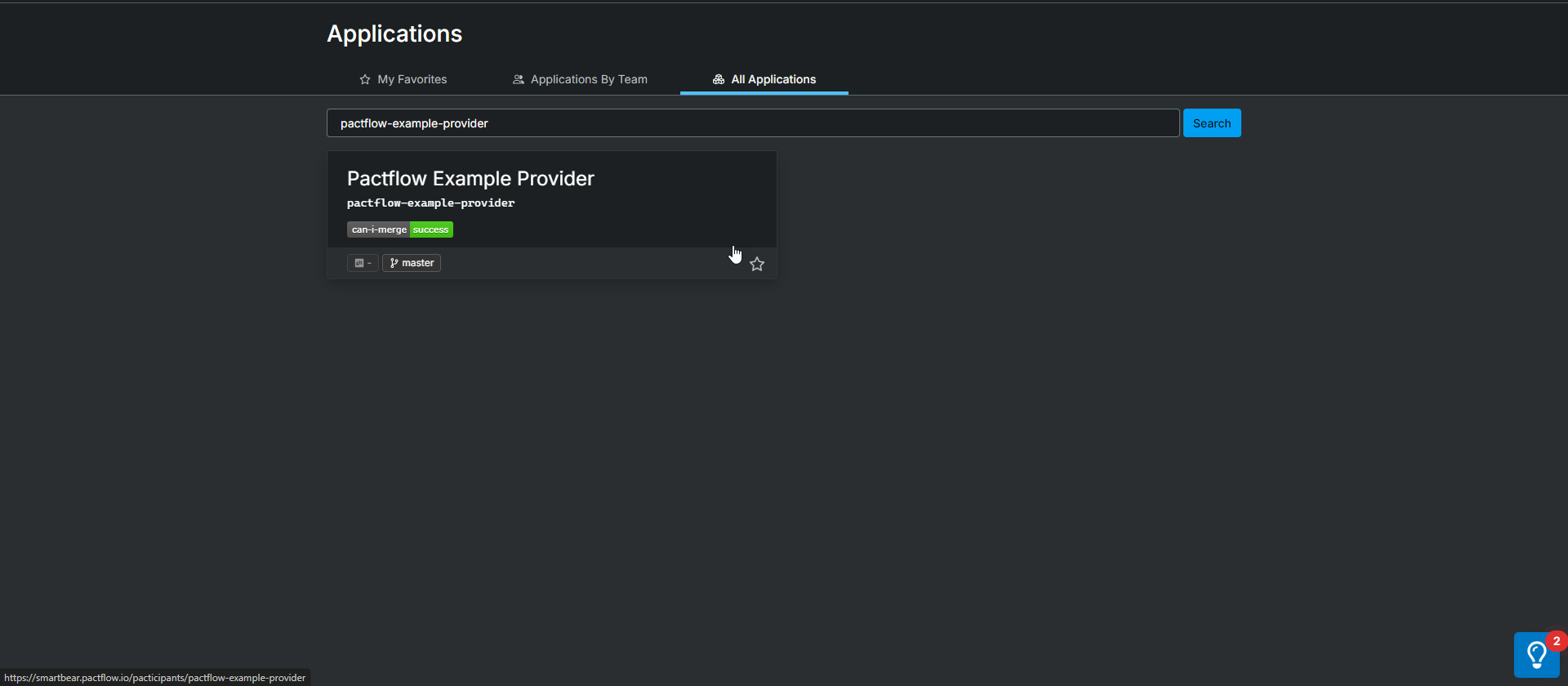Focus the application search input field
The image size is (1568, 686).
pyautogui.click(x=751, y=123)
